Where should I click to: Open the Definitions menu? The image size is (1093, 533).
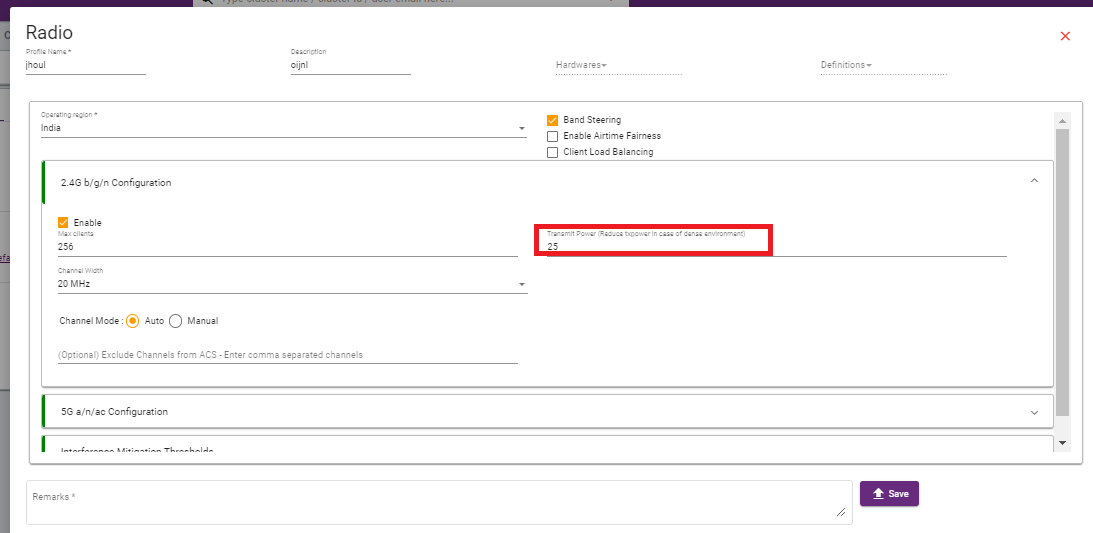tap(846, 66)
